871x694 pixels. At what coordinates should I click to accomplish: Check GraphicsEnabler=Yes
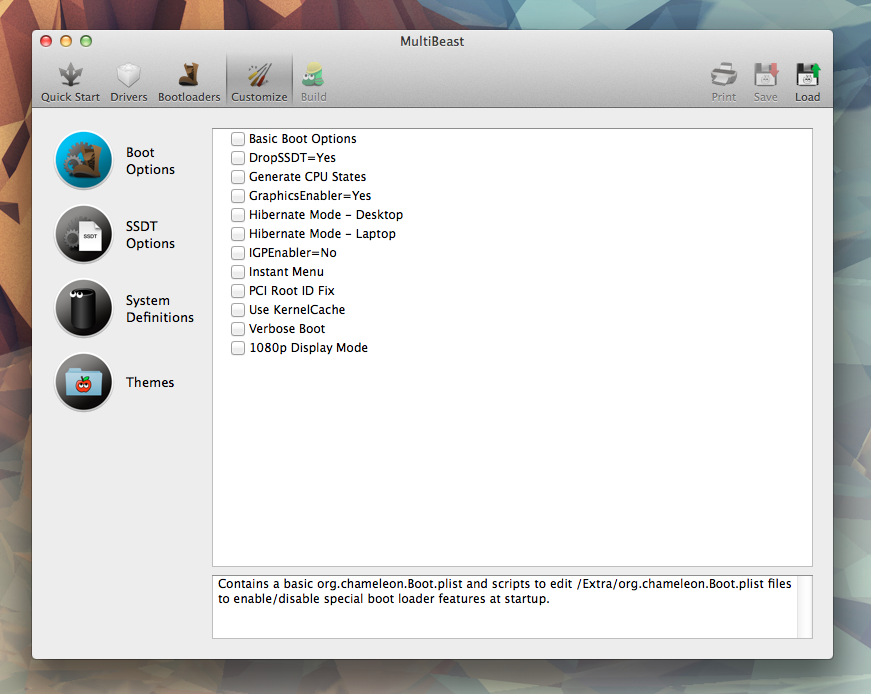coord(237,196)
